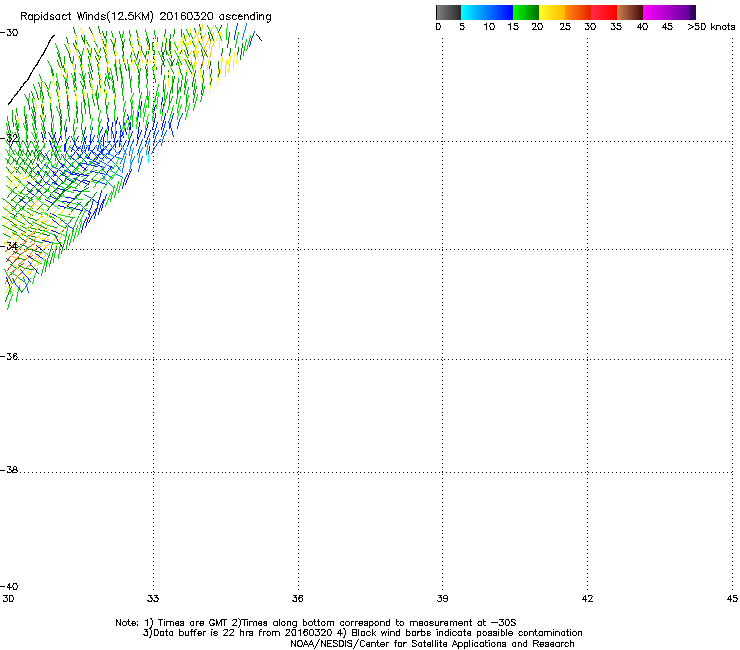Select the gray 0-5 knots color segment
The height and width of the screenshot is (650, 740).
[x=448, y=12]
